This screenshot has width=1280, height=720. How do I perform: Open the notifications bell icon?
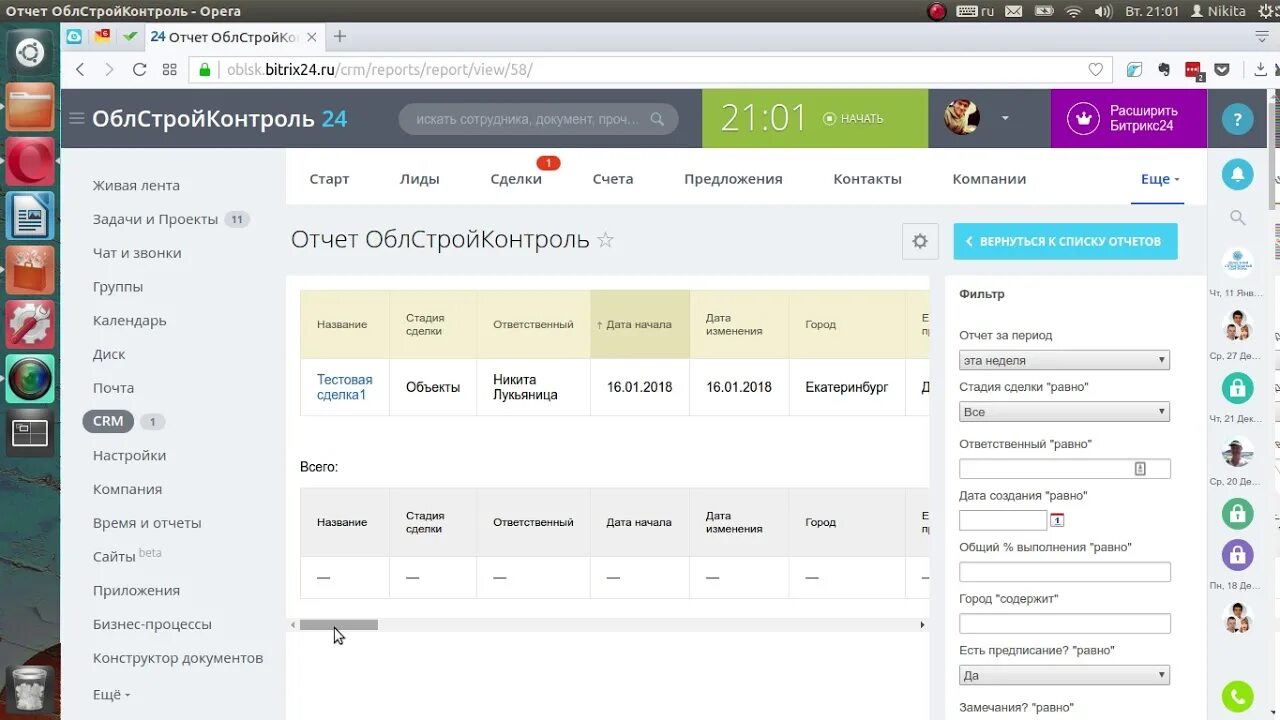1238,174
